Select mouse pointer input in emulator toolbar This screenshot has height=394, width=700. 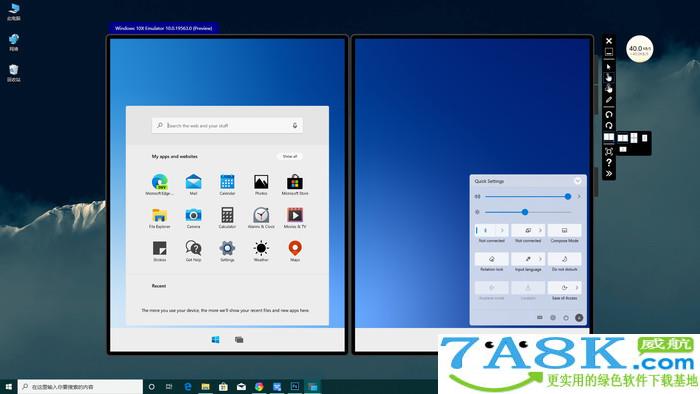click(608, 67)
